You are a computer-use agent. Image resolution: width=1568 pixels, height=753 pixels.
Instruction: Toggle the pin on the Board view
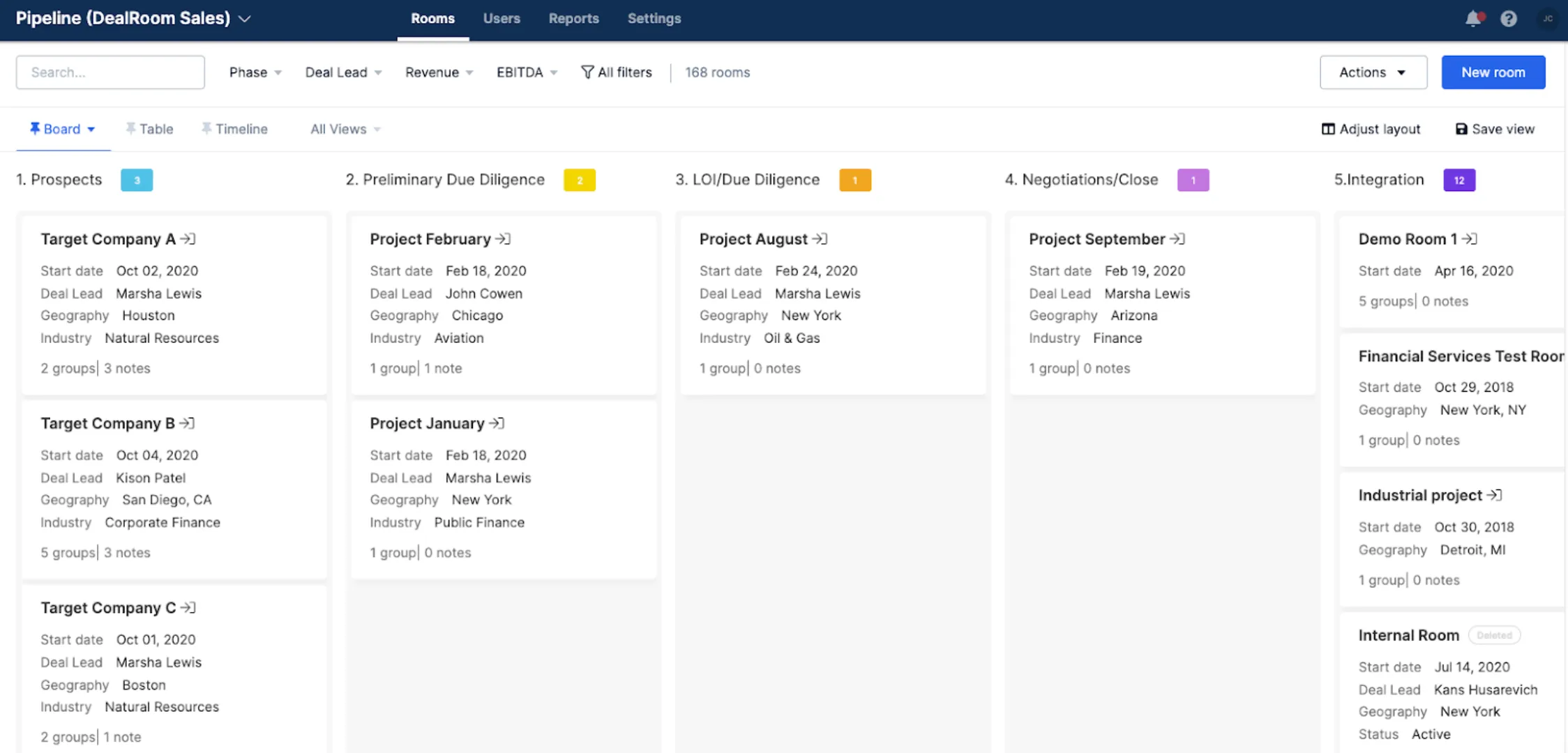(34, 128)
